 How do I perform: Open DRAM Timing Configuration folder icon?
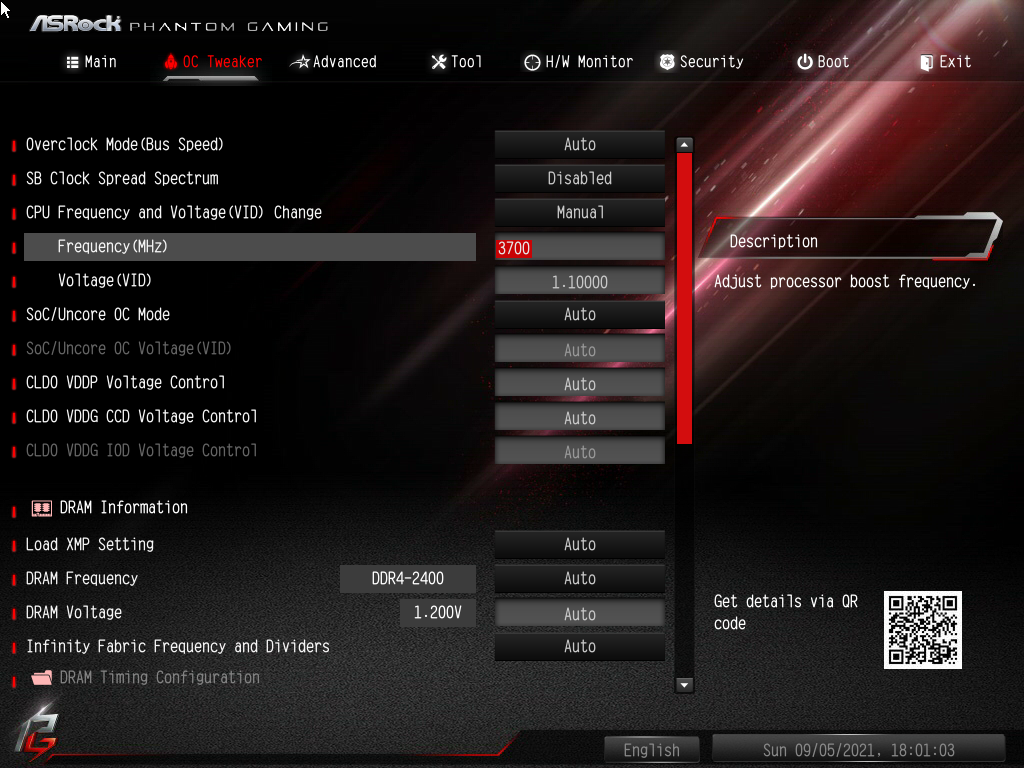[x=41, y=677]
